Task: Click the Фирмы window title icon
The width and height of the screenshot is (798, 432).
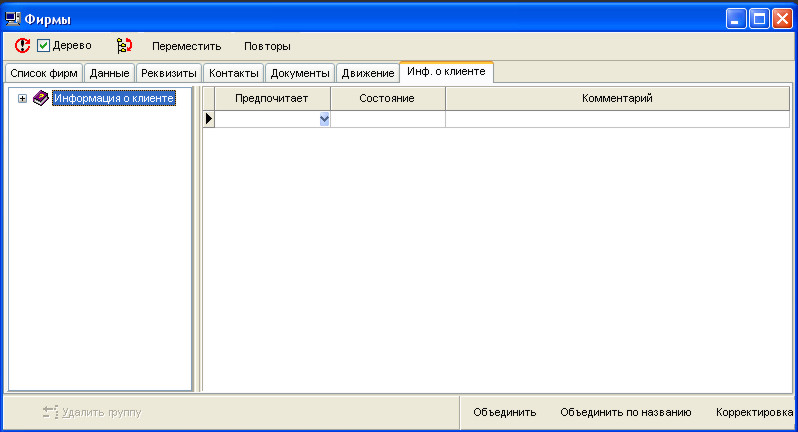Action: tap(13, 19)
